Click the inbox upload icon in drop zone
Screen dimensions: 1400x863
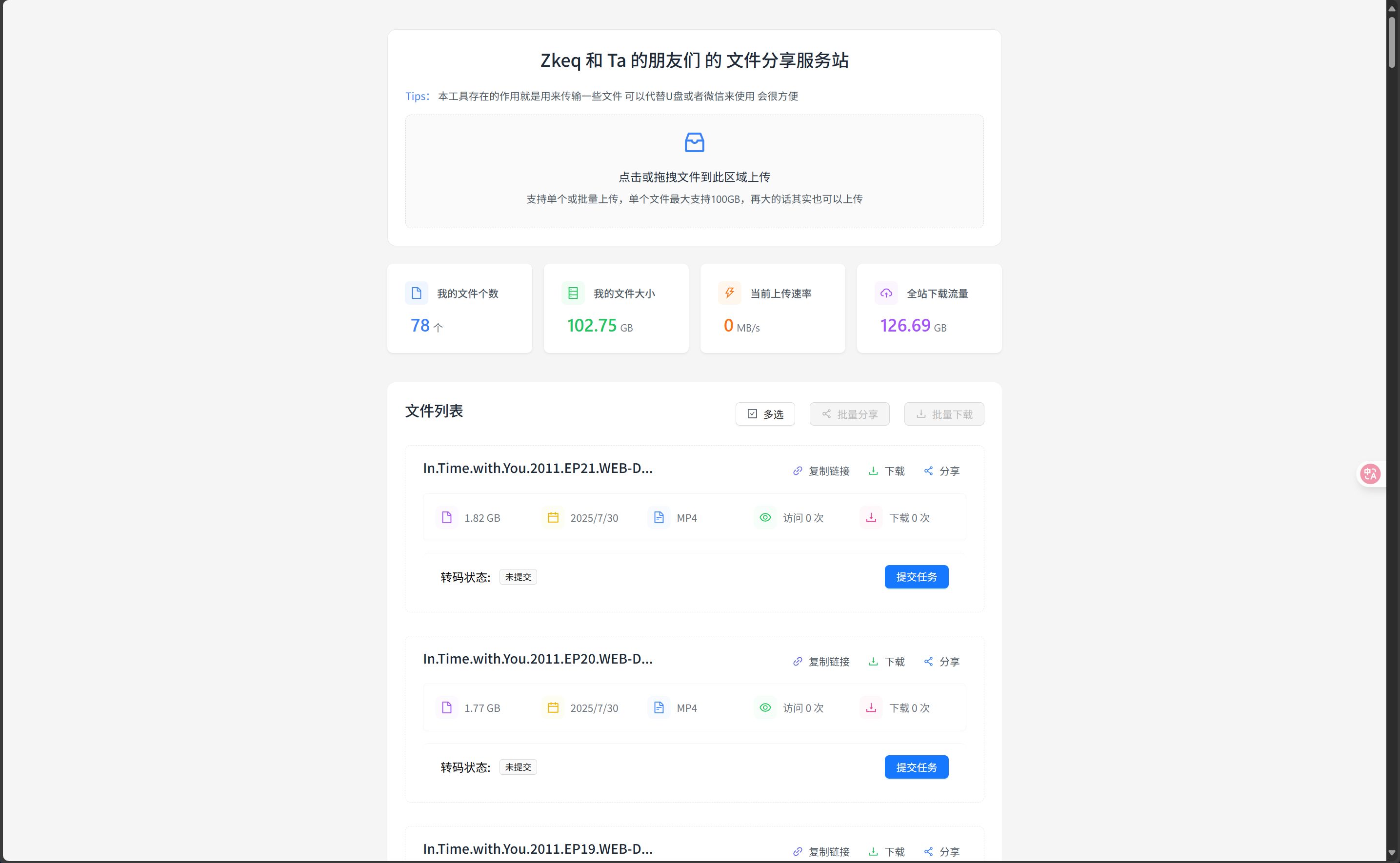(x=694, y=142)
